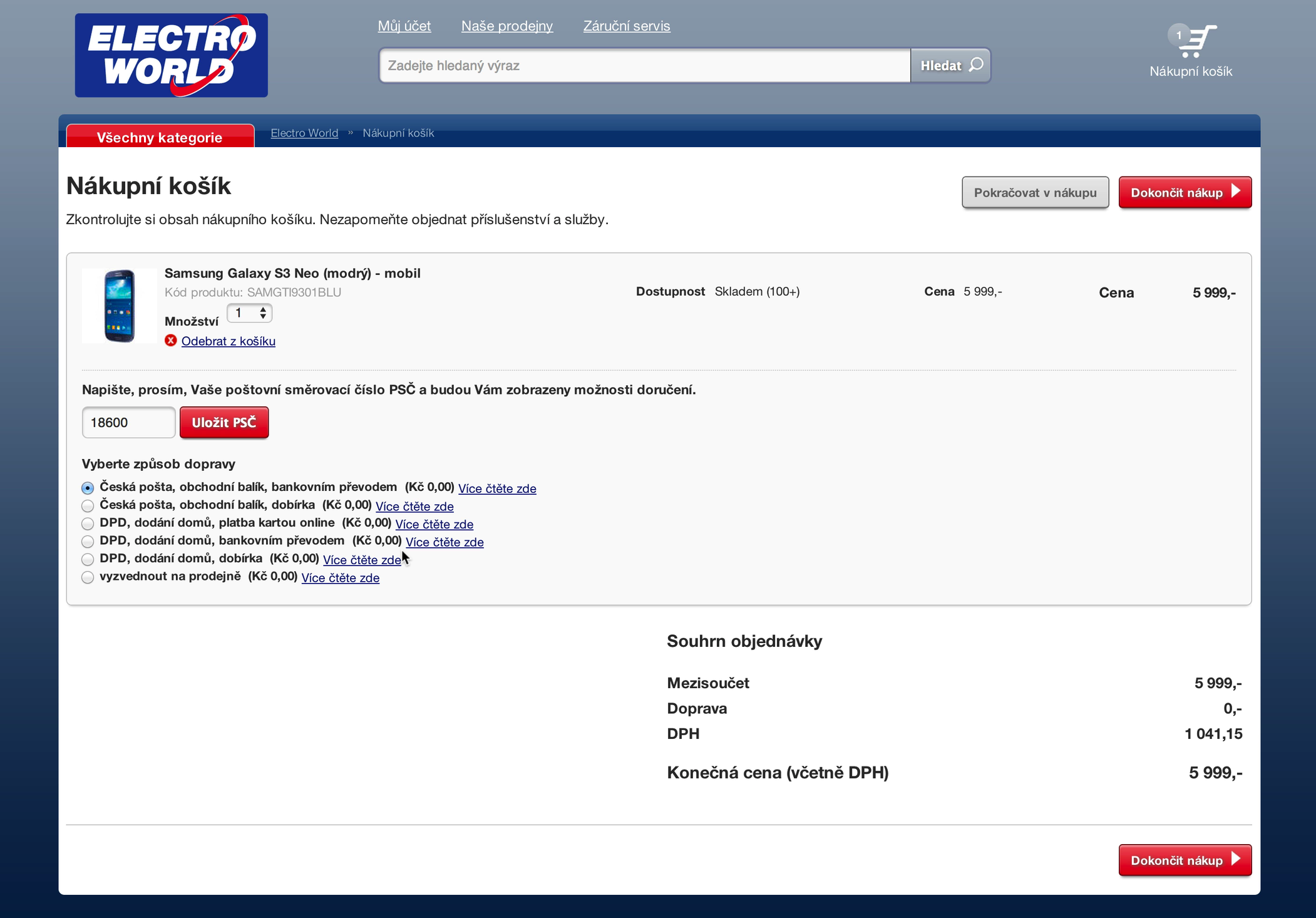This screenshot has width=1316, height=918.
Task: Click Uložit PSČ button
Action: [x=224, y=423]
